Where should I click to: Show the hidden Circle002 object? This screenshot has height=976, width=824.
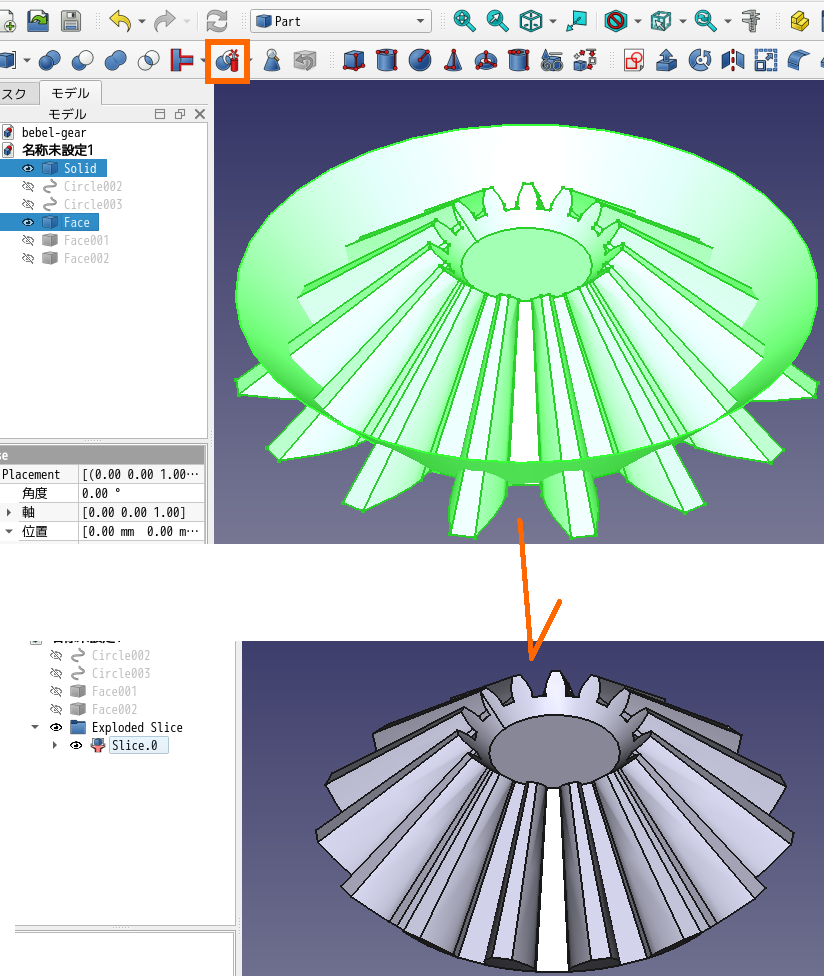[x=28, y=187]
